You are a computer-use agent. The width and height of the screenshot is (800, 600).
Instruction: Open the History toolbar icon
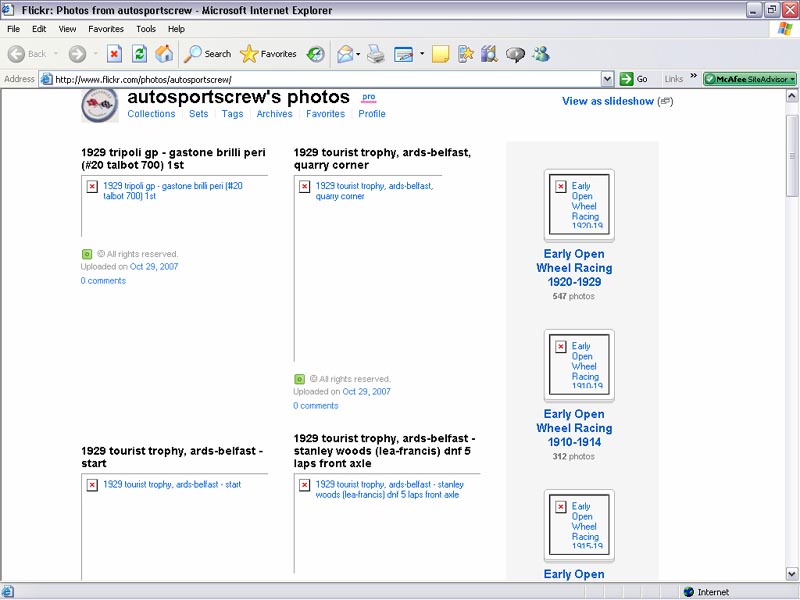[315, 54]
